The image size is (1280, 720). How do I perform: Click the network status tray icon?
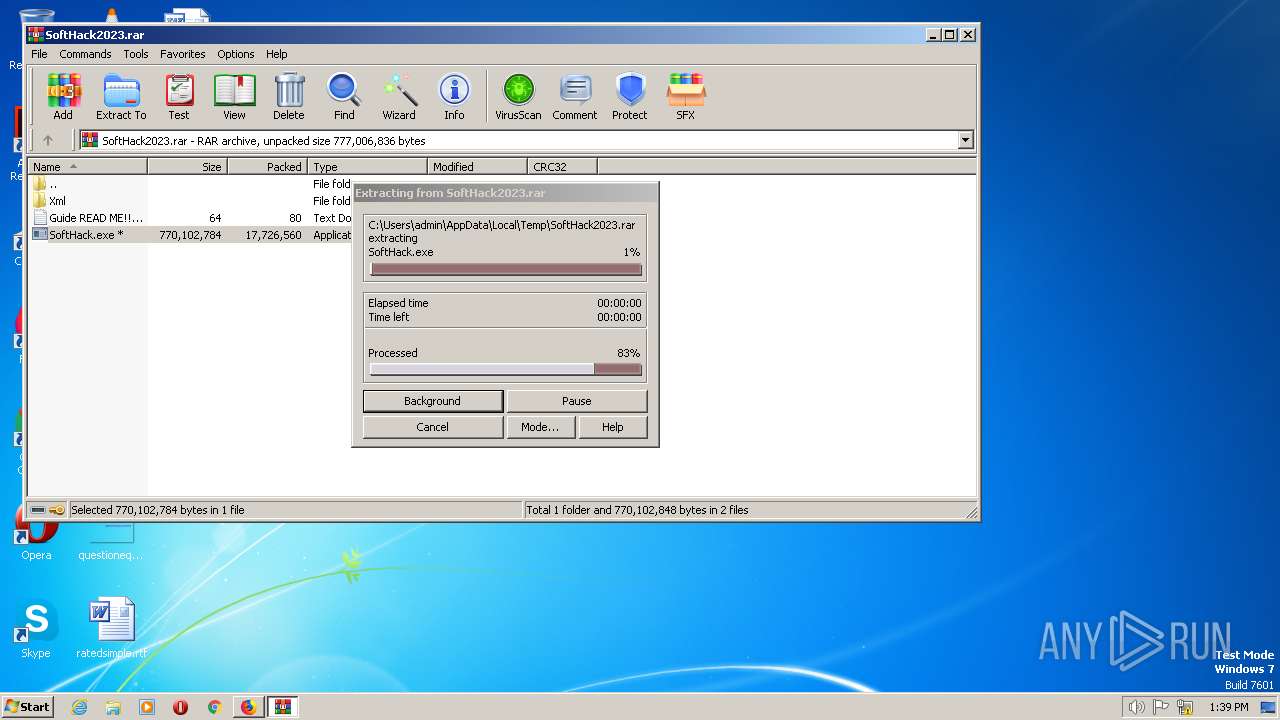coord(1184,707)
